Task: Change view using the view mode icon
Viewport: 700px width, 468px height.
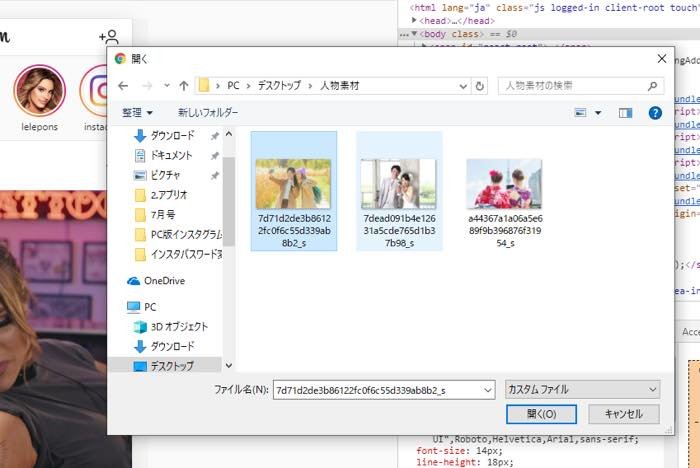Action: point(580,113)
